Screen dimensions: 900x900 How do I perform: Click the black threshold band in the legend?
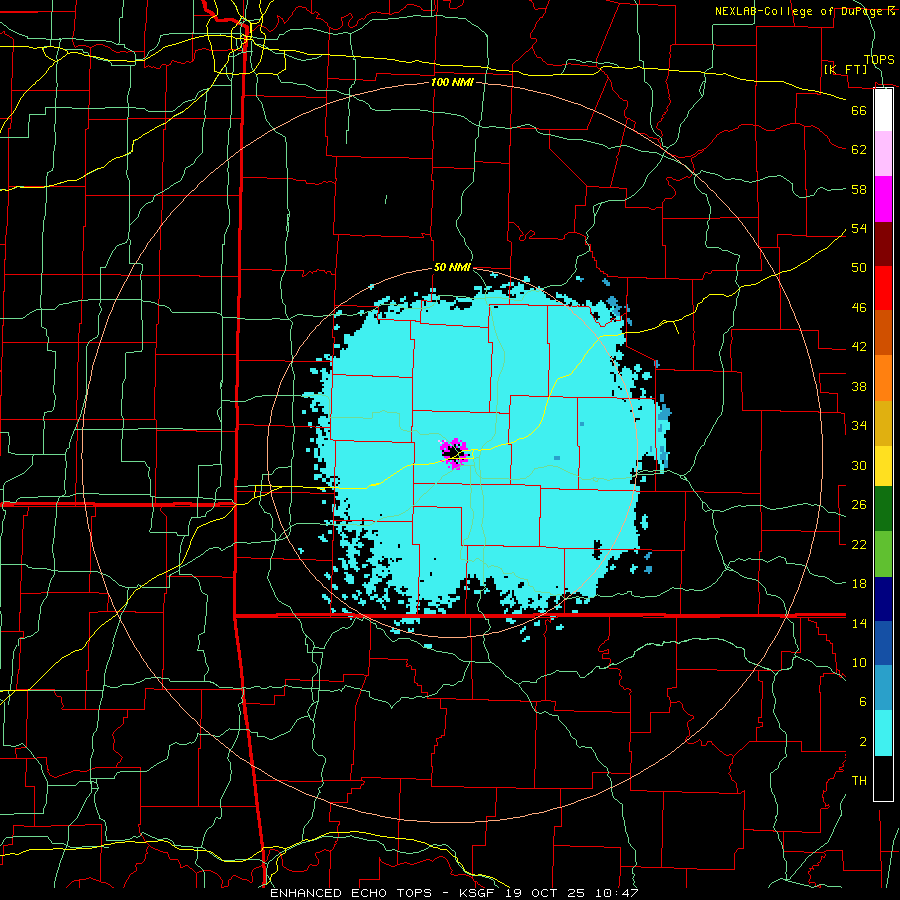tap(883, 778)
